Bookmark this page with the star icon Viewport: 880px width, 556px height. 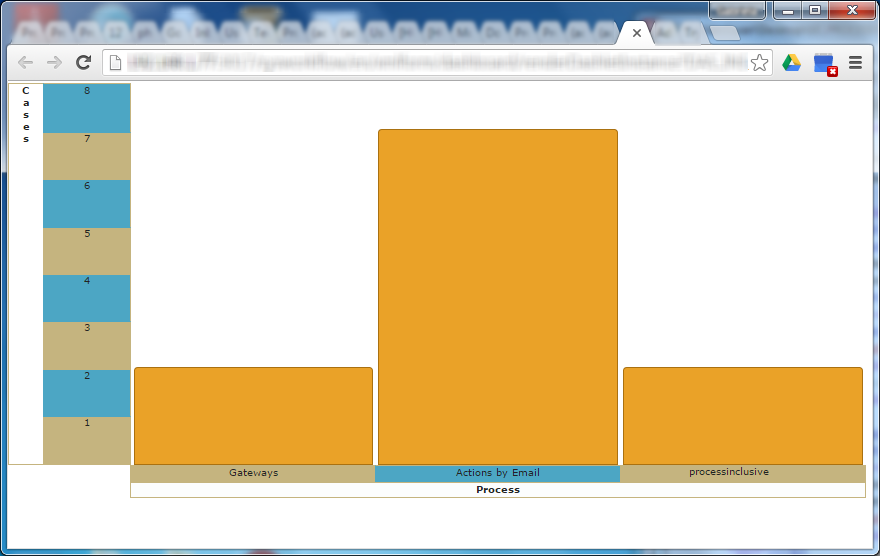tap(759, 63)
